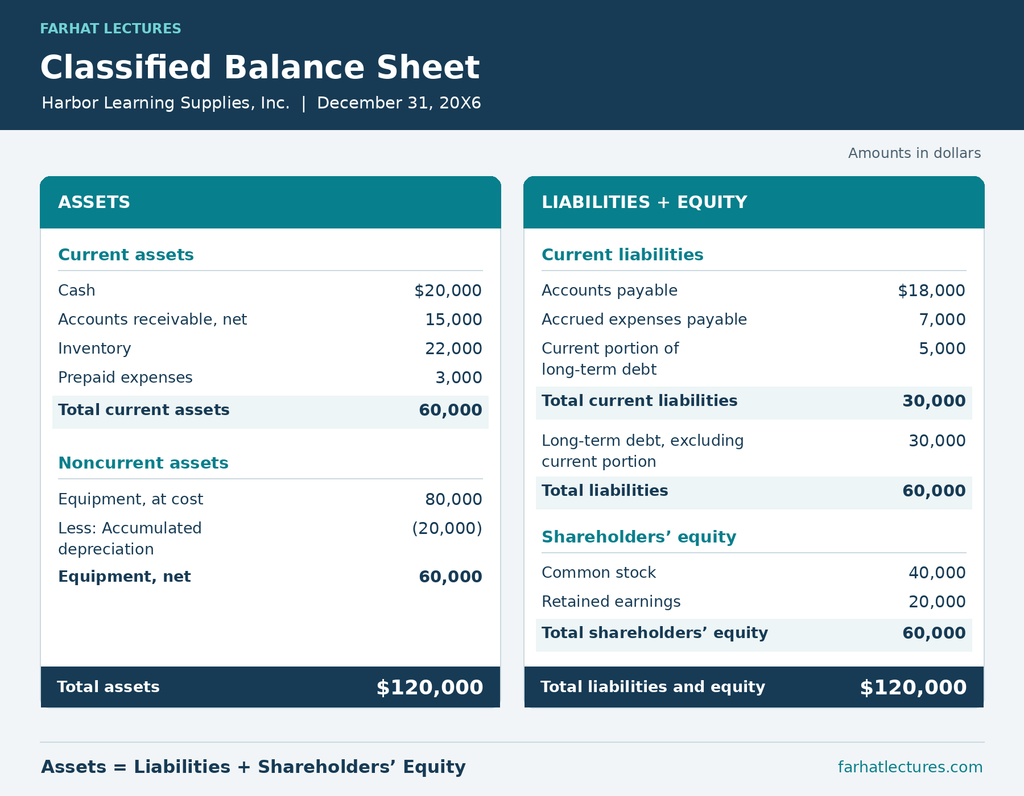Click the Current assets section heading

point(126,255)
